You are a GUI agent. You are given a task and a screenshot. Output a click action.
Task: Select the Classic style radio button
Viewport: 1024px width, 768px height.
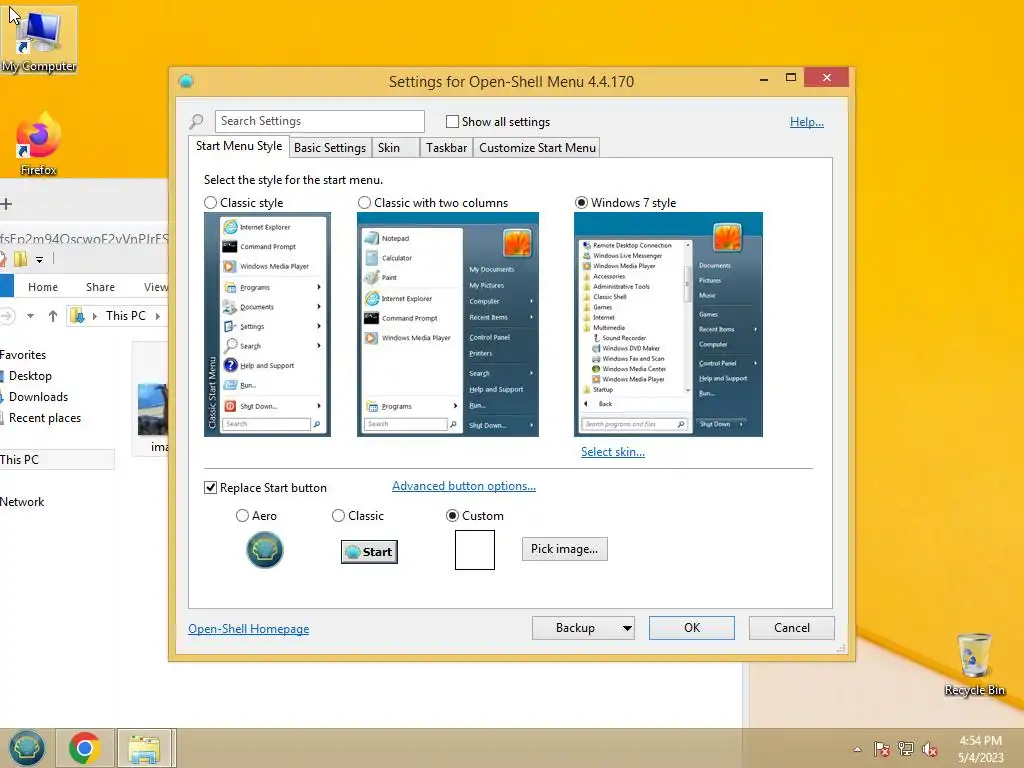click(210, 203)
